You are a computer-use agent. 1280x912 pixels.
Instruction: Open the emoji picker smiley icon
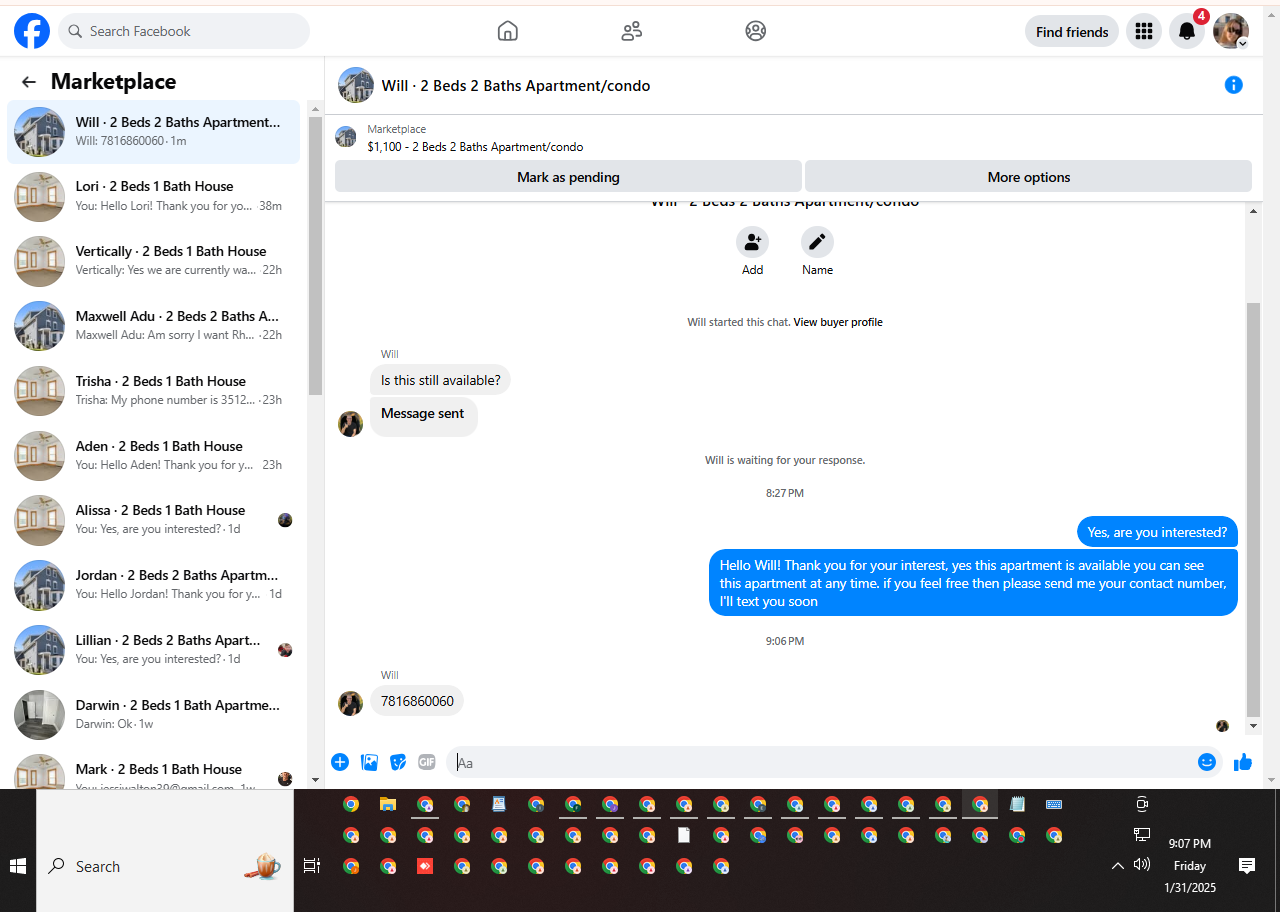coord(1207,762)
